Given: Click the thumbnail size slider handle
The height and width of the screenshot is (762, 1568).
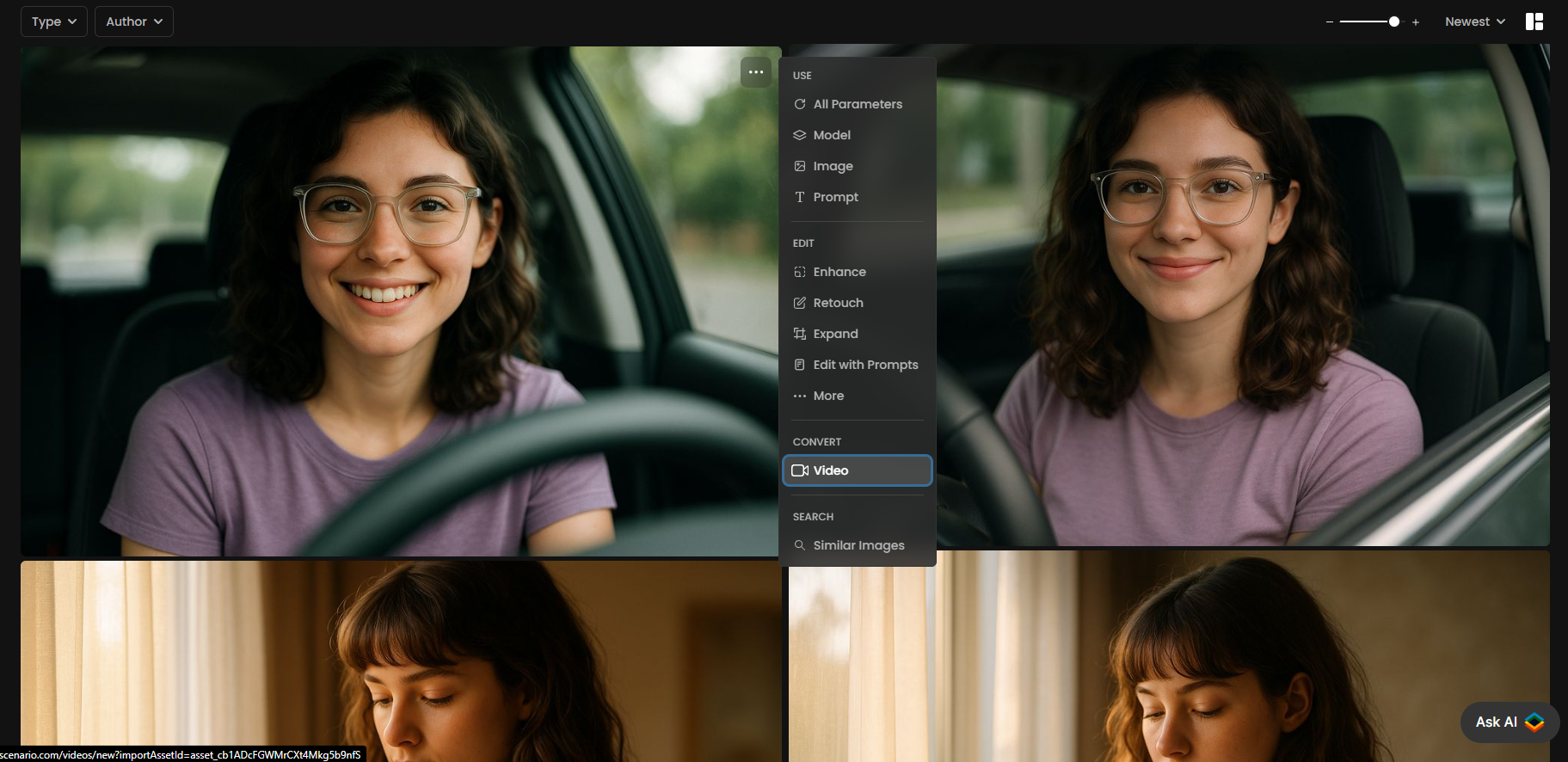Looking at the screenshot, I should click(1394, 22).
